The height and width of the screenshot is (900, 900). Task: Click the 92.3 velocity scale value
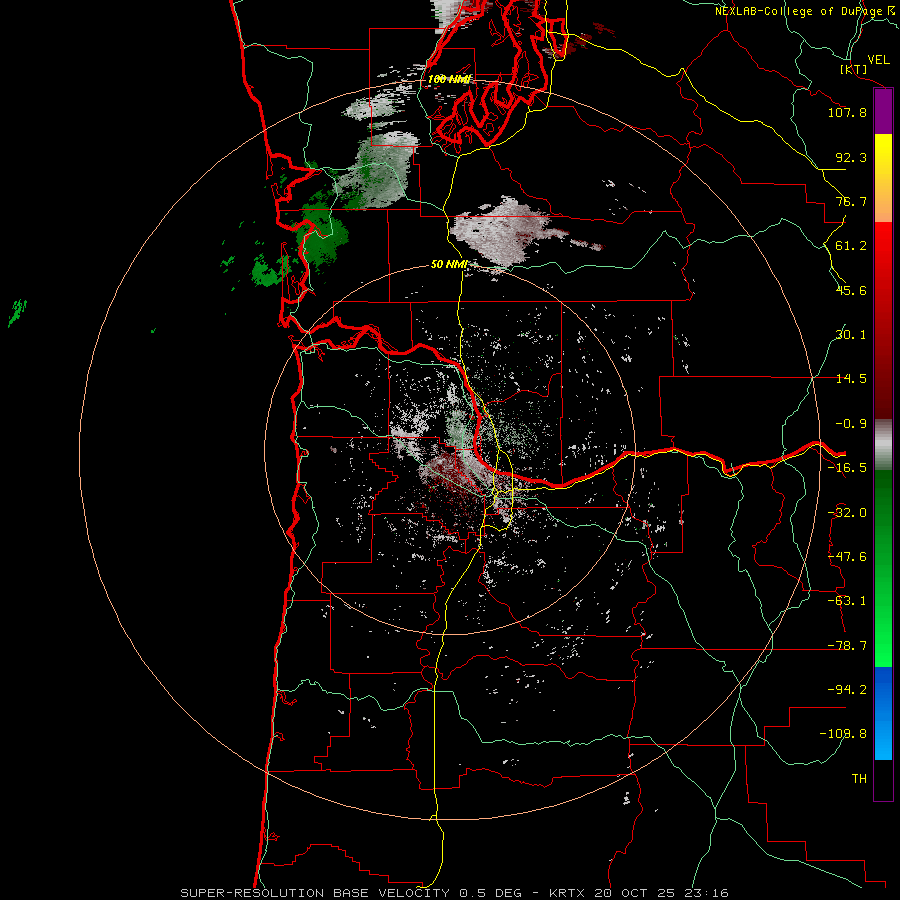coord(851,157)
